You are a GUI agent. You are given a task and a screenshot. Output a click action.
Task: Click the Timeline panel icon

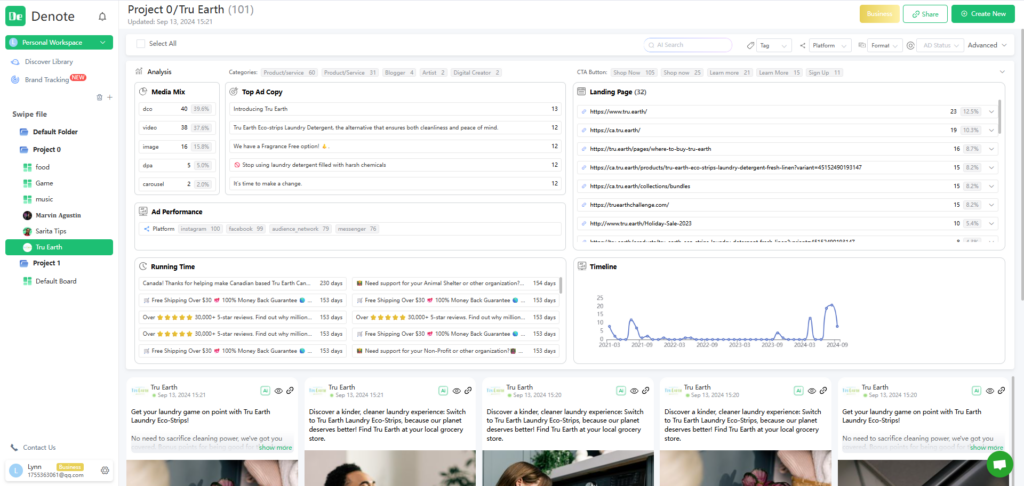tap(581, 267)
